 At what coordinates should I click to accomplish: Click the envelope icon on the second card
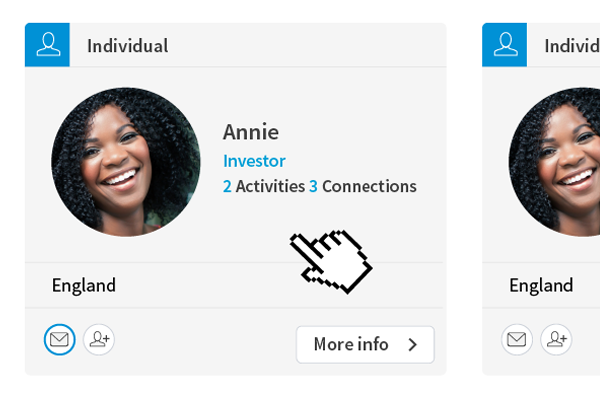coord(517,340)
